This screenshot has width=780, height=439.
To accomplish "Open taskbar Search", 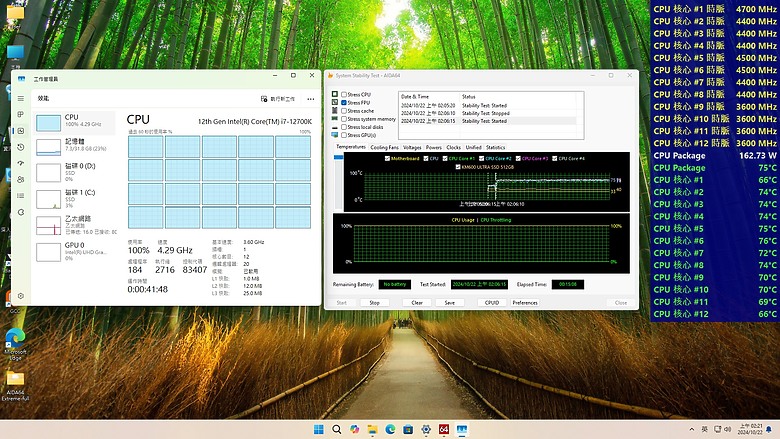I will click(337, 430).
